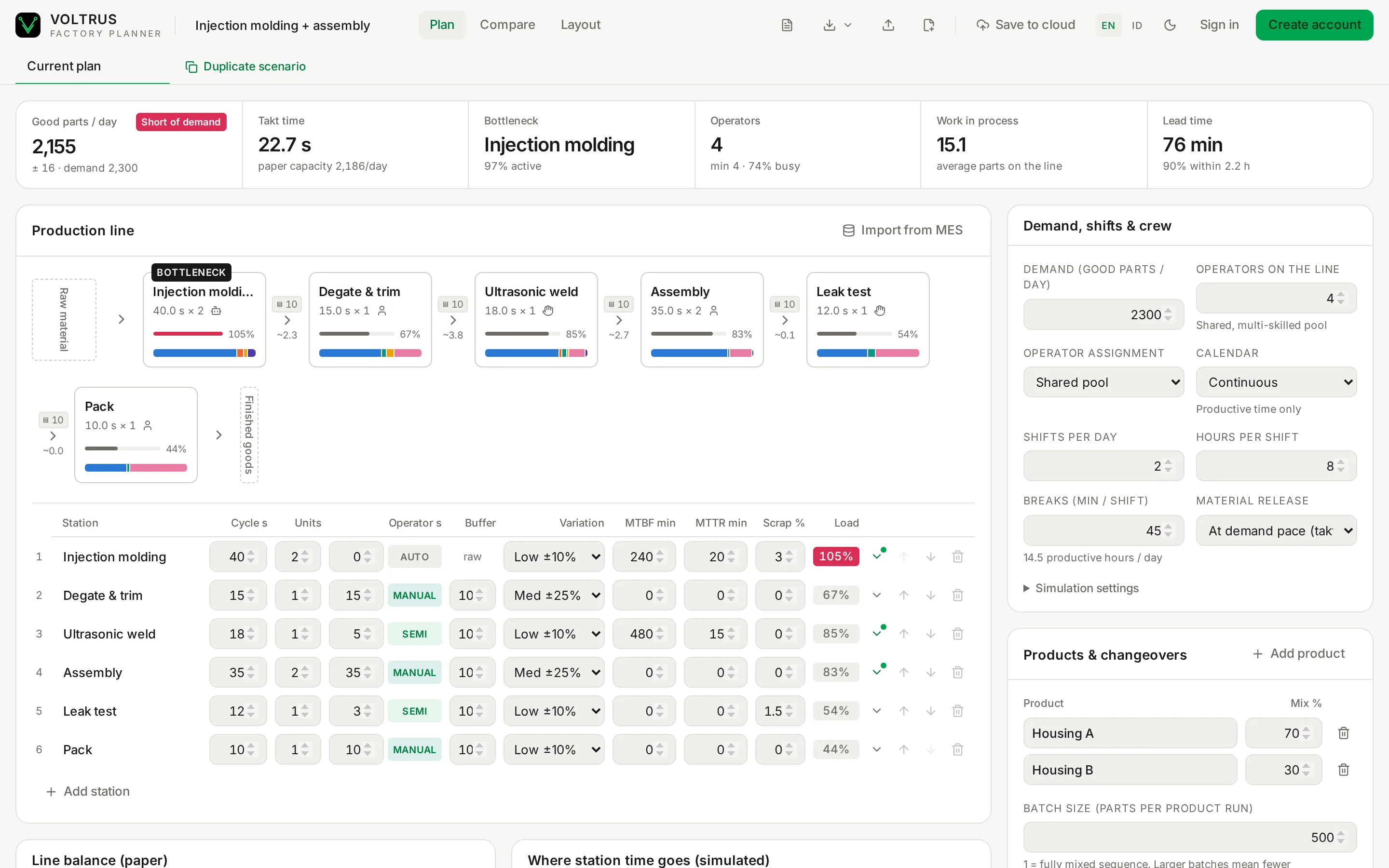
Task: Delete the Pack station with trash icon
Action: click(957, 749)
